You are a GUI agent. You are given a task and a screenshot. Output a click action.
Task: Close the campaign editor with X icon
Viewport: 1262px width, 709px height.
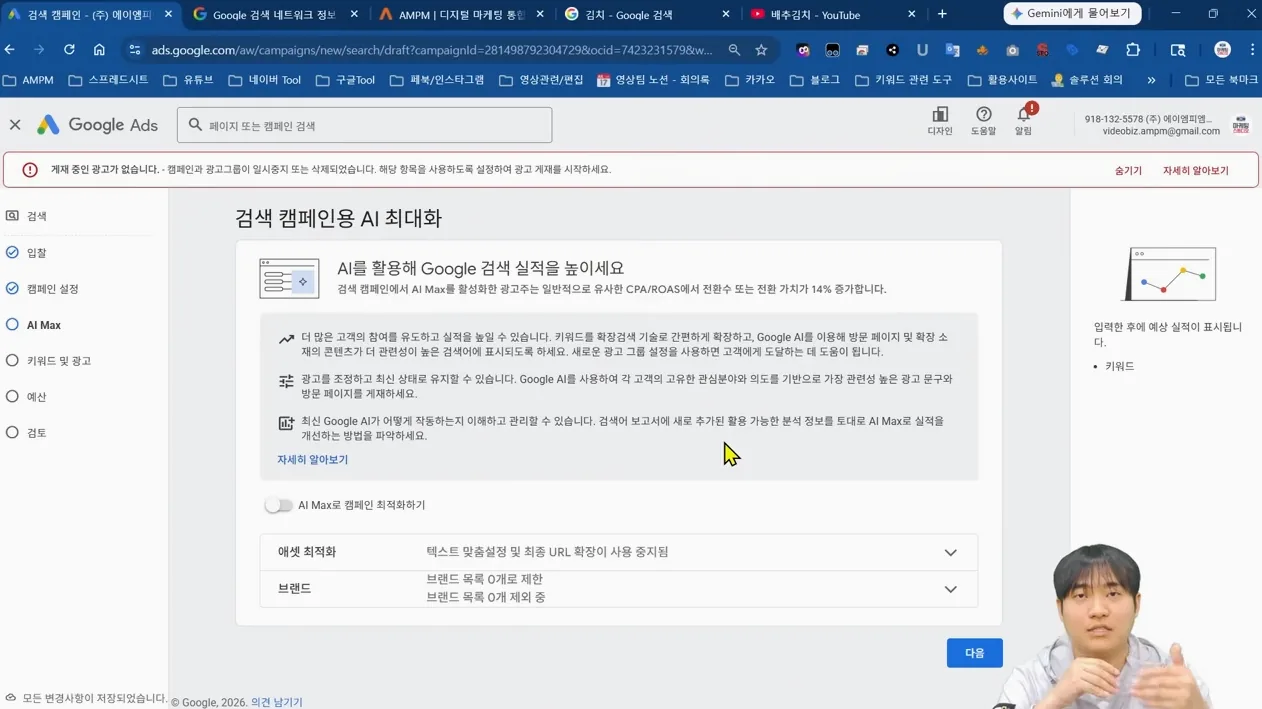click(x=15, y=125)
